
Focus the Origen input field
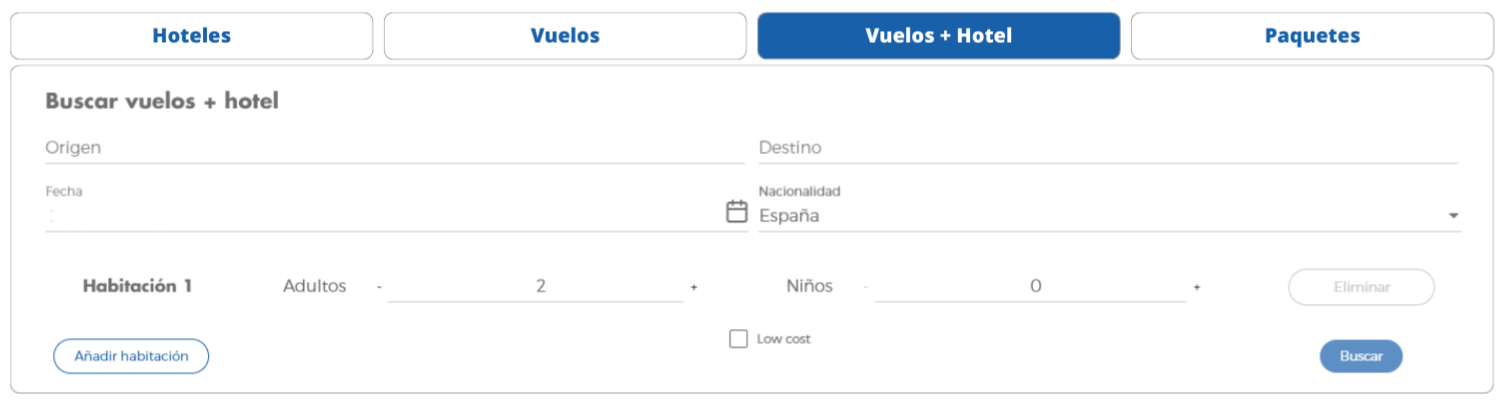click(x=395, y=148)
